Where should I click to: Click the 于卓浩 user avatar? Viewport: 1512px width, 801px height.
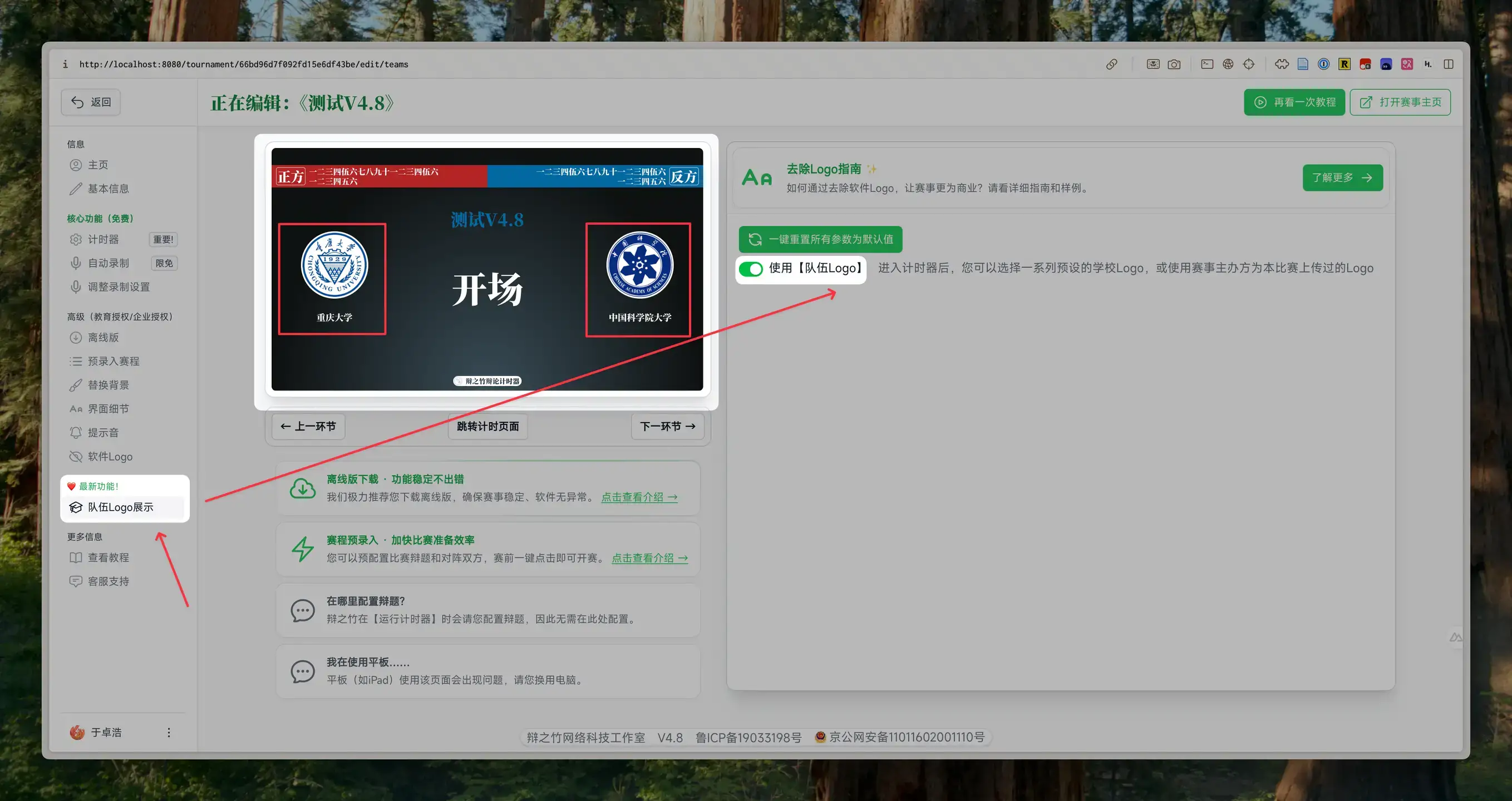point(77,733)
